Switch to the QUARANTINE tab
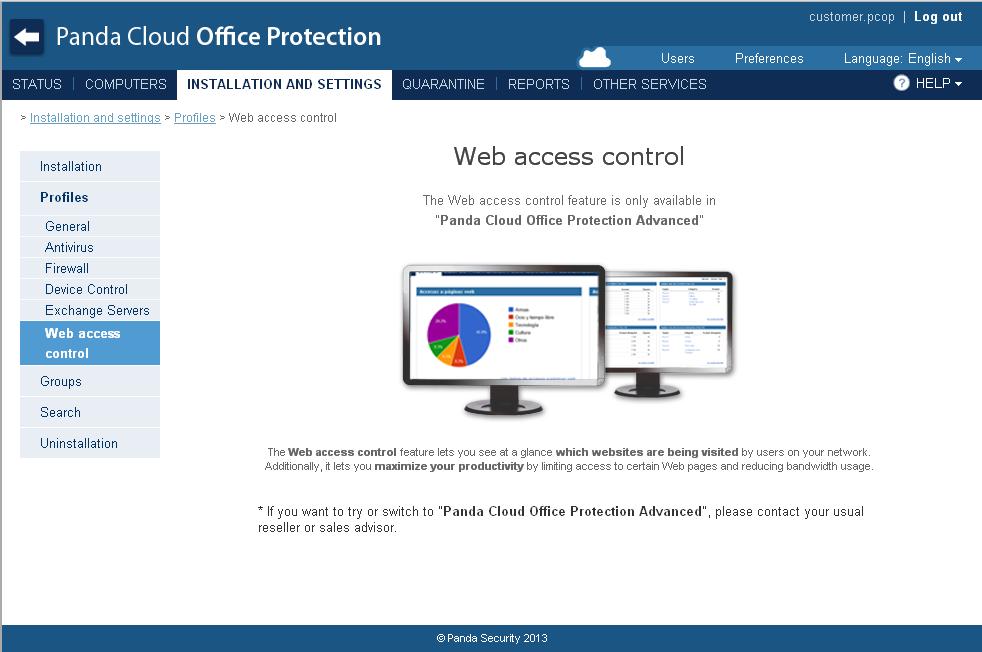This screenshot has height=652, width=982. (x=443, y=84)
